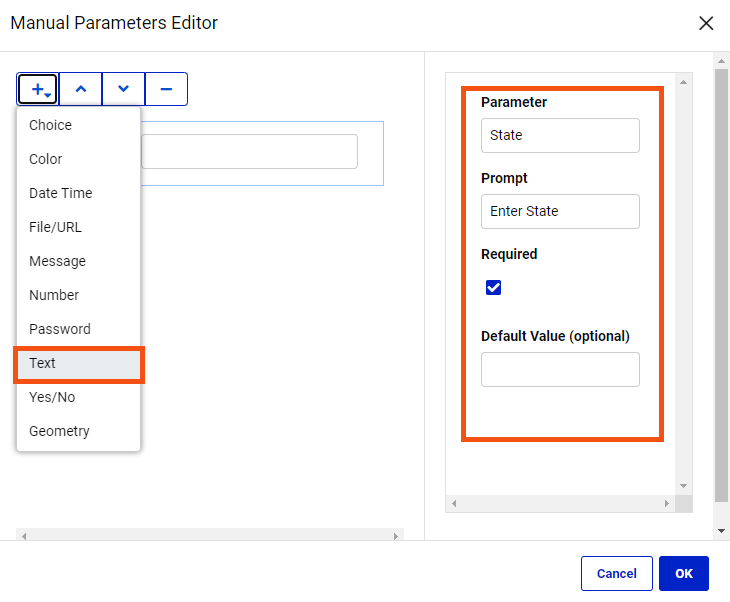Screen dimensions: 730x602
Task: Click the dialog's outer vertical scrollbar
Action: [721, 290]
